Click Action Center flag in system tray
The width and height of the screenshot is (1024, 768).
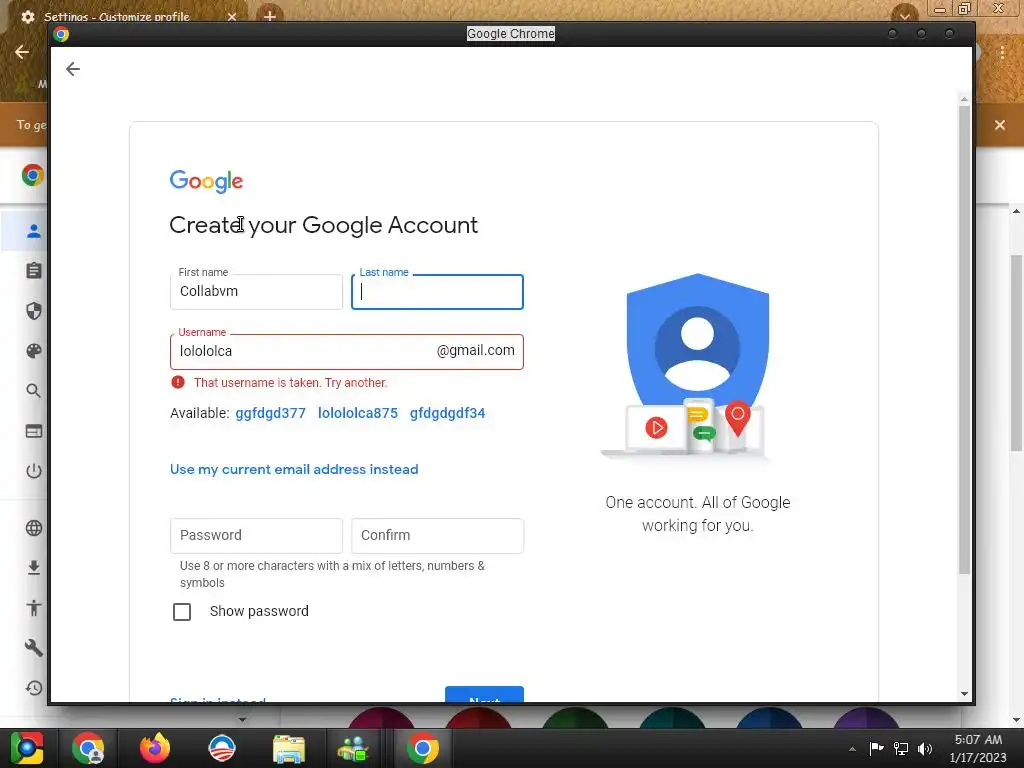(x=876, y=748)
